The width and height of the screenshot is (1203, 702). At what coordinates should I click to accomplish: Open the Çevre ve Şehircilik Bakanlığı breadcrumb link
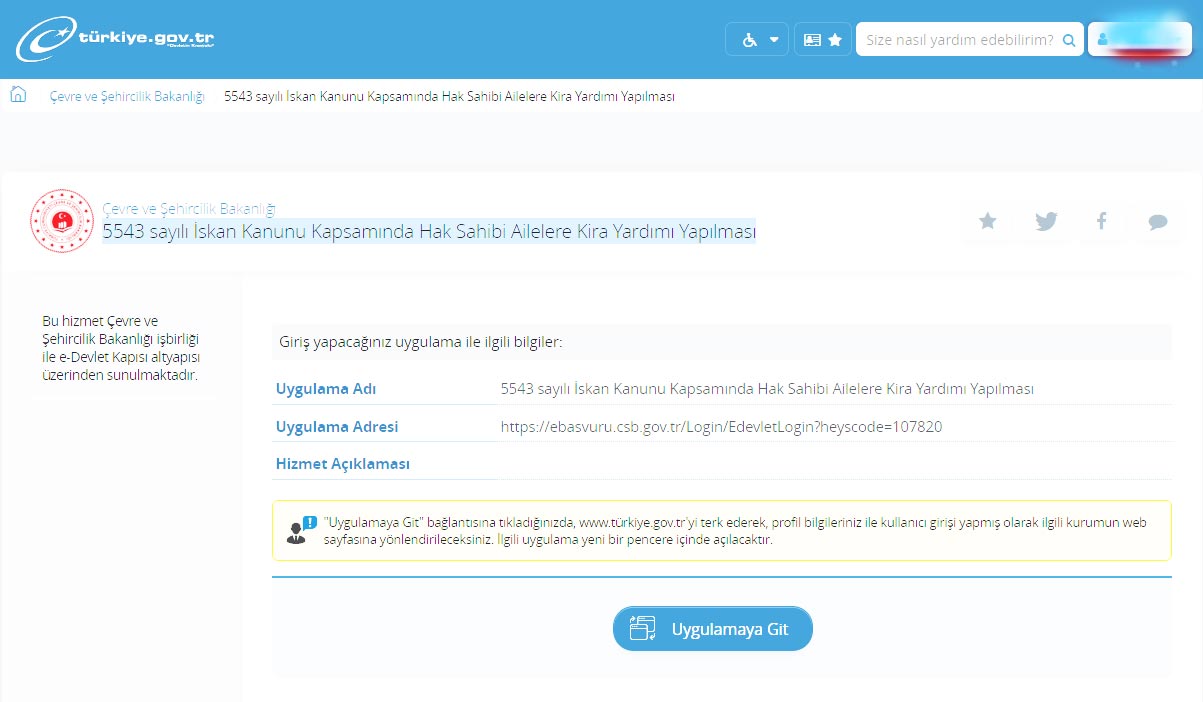tap(127, 96)
